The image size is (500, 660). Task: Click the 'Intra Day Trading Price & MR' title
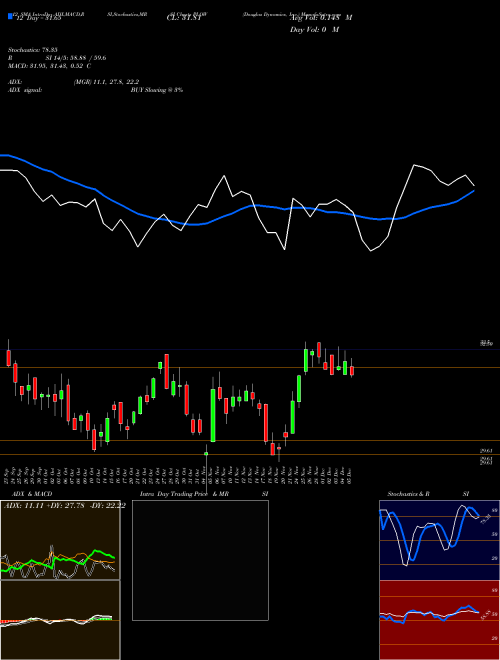(x=184, y=494)
